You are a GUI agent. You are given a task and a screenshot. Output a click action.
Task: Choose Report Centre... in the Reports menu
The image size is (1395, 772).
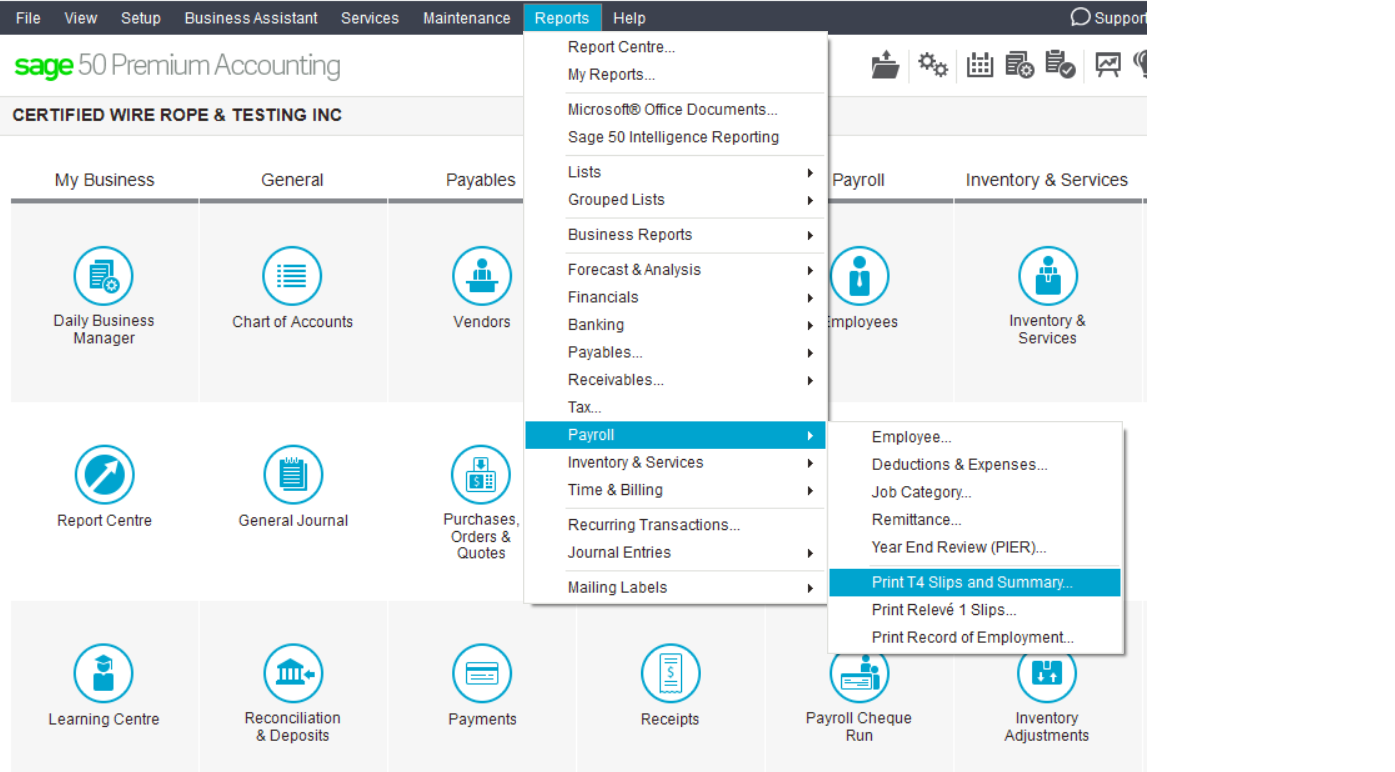675,47
